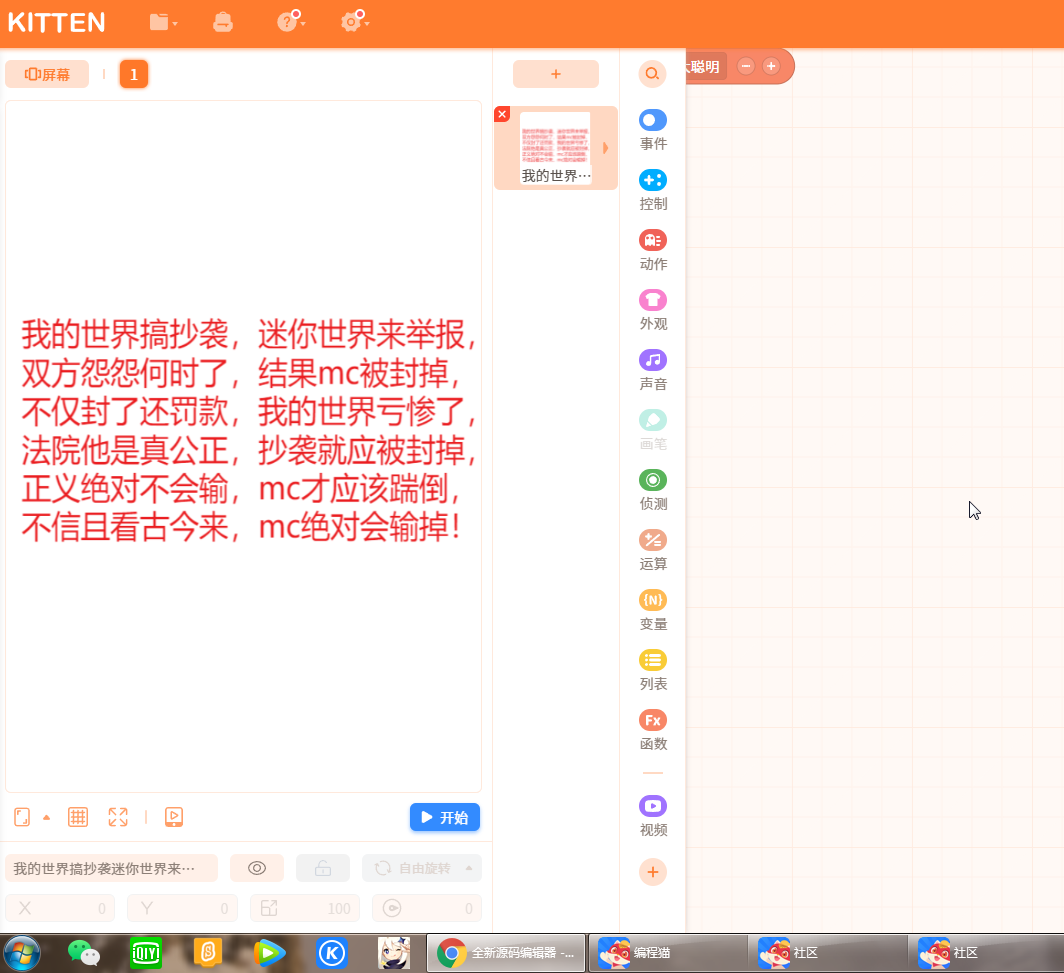Open the 自由旋转 rotation mode dropdown

[x=421, y=868]
